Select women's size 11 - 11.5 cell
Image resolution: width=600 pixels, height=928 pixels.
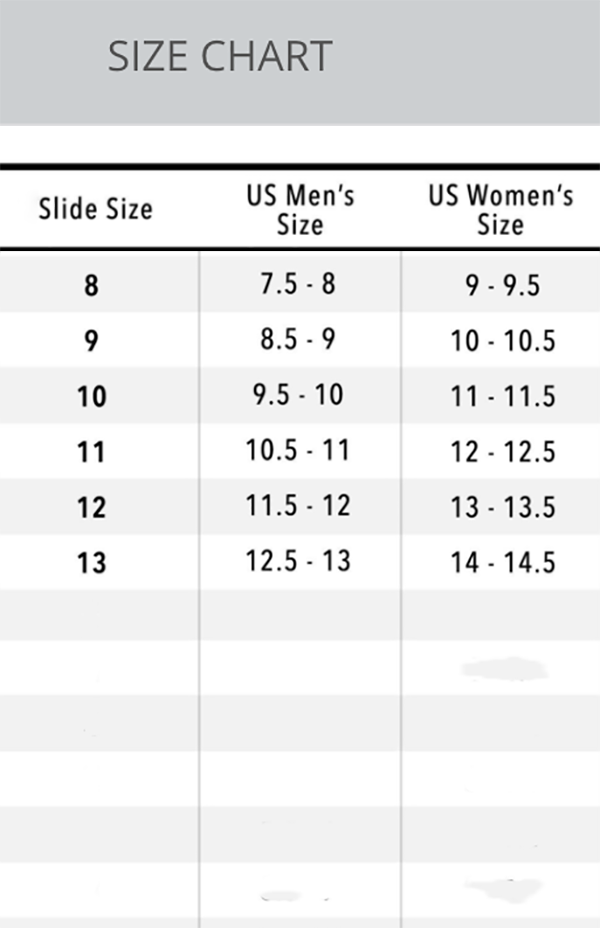(503, 397)
